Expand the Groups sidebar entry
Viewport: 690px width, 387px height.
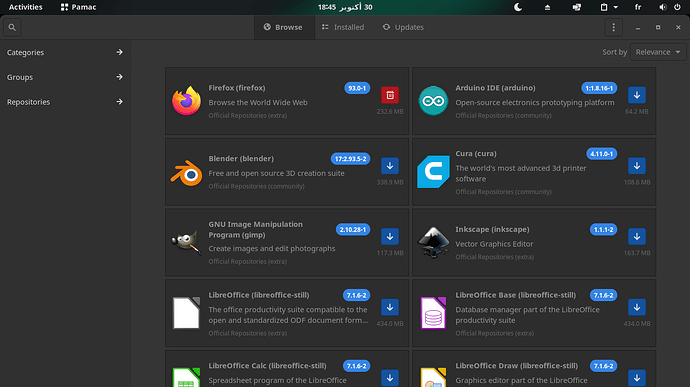pos(65,77)
